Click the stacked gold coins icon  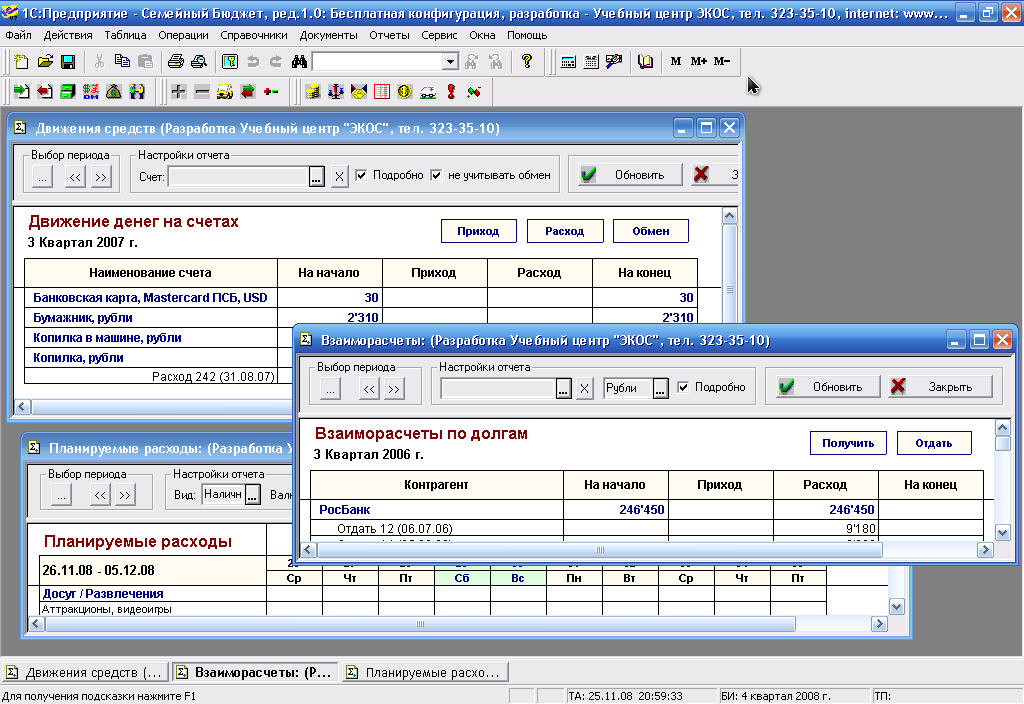click(x=312, y=91)
